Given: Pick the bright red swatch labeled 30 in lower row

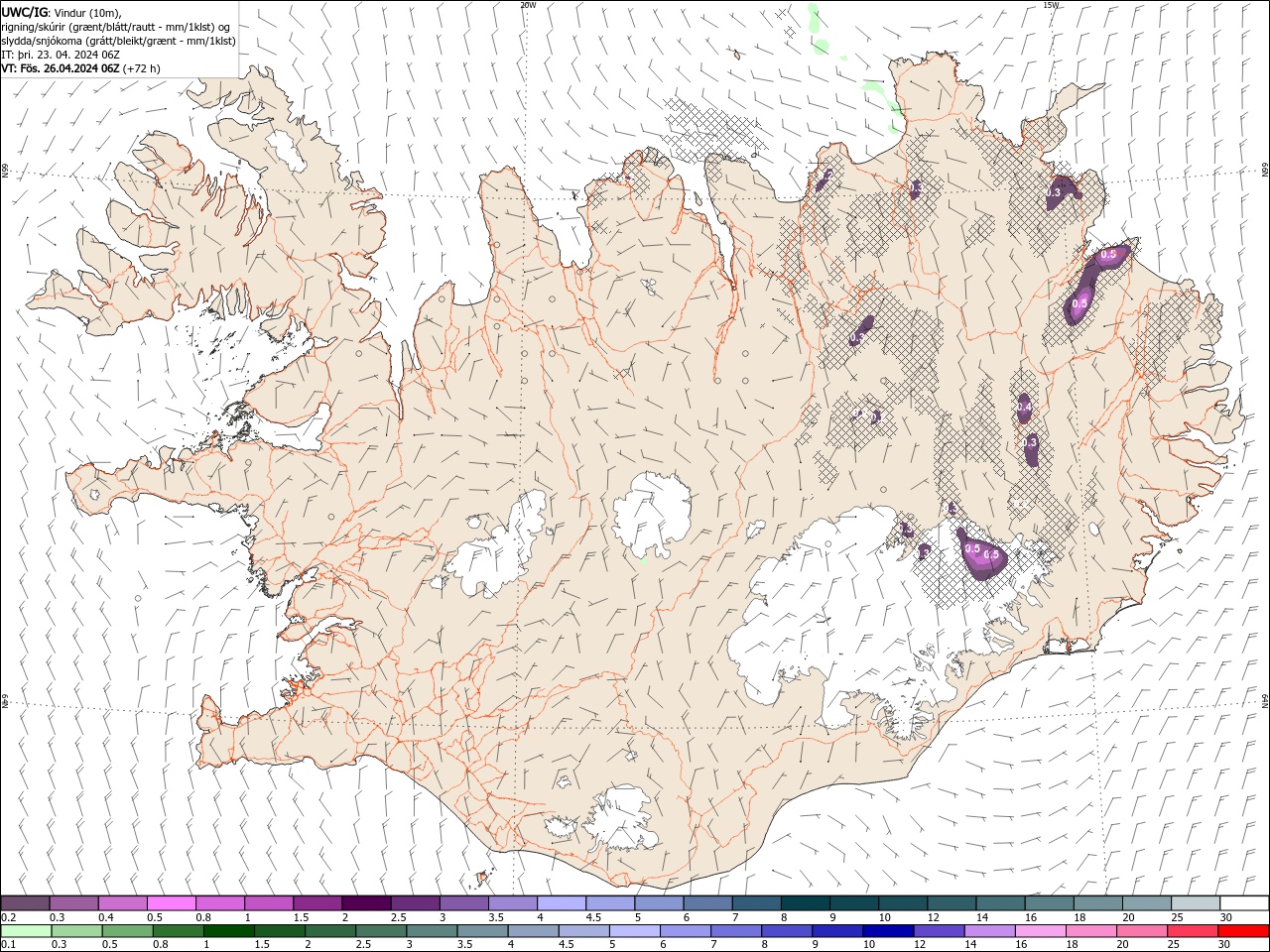Looking at the screenshot, I should click(x=1243, y=931).
